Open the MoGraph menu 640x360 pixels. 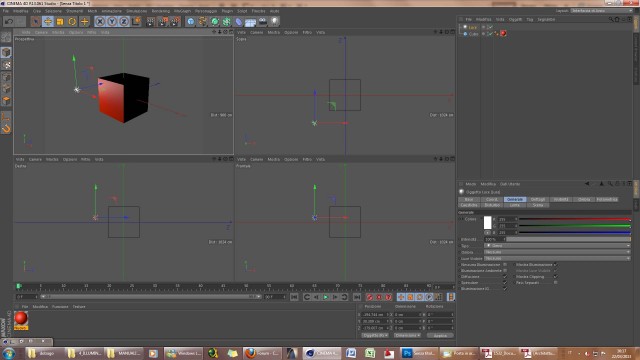click(x=182, y=11)
